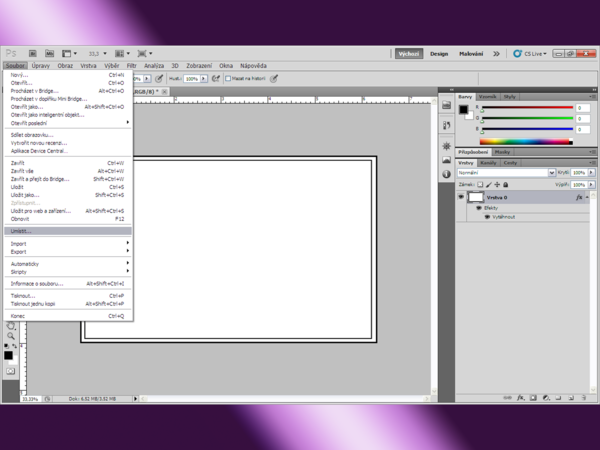Image resolution: width=600 pixels, height=450 pixels.
Task: Select the Malování workspace button
Action: (470, 53)
